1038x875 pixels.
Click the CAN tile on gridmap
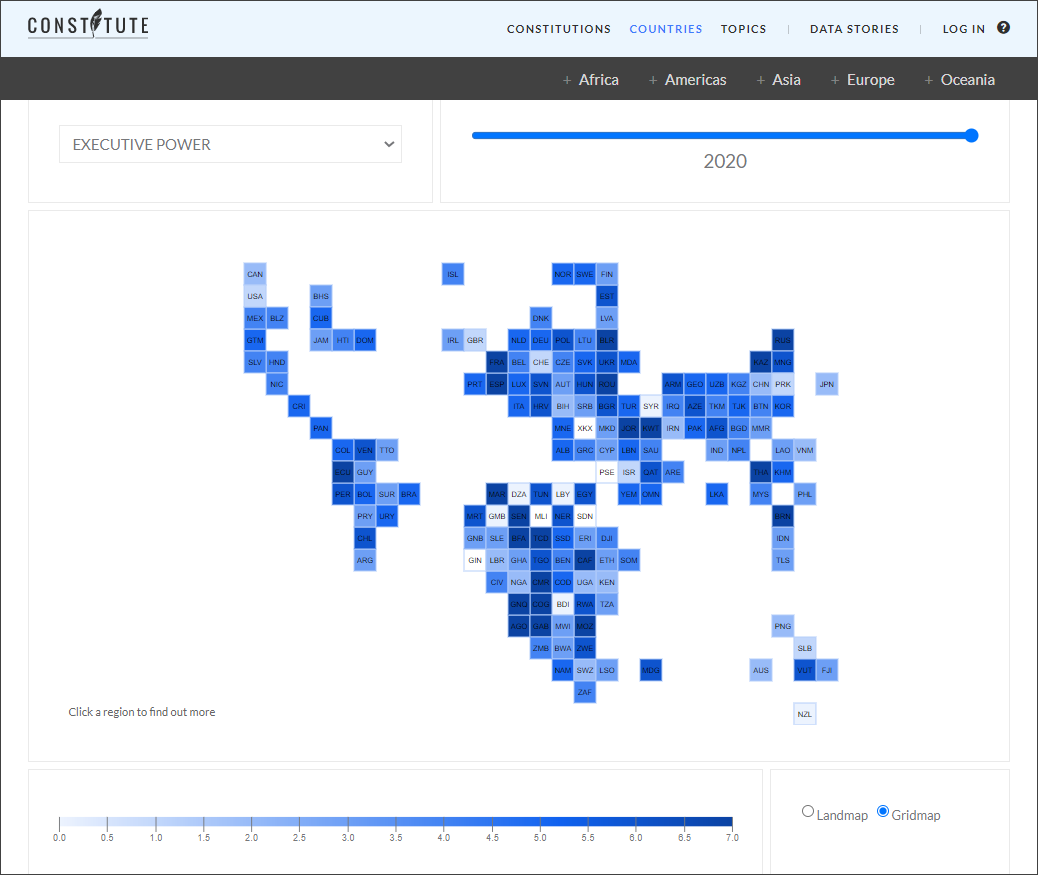255,274
